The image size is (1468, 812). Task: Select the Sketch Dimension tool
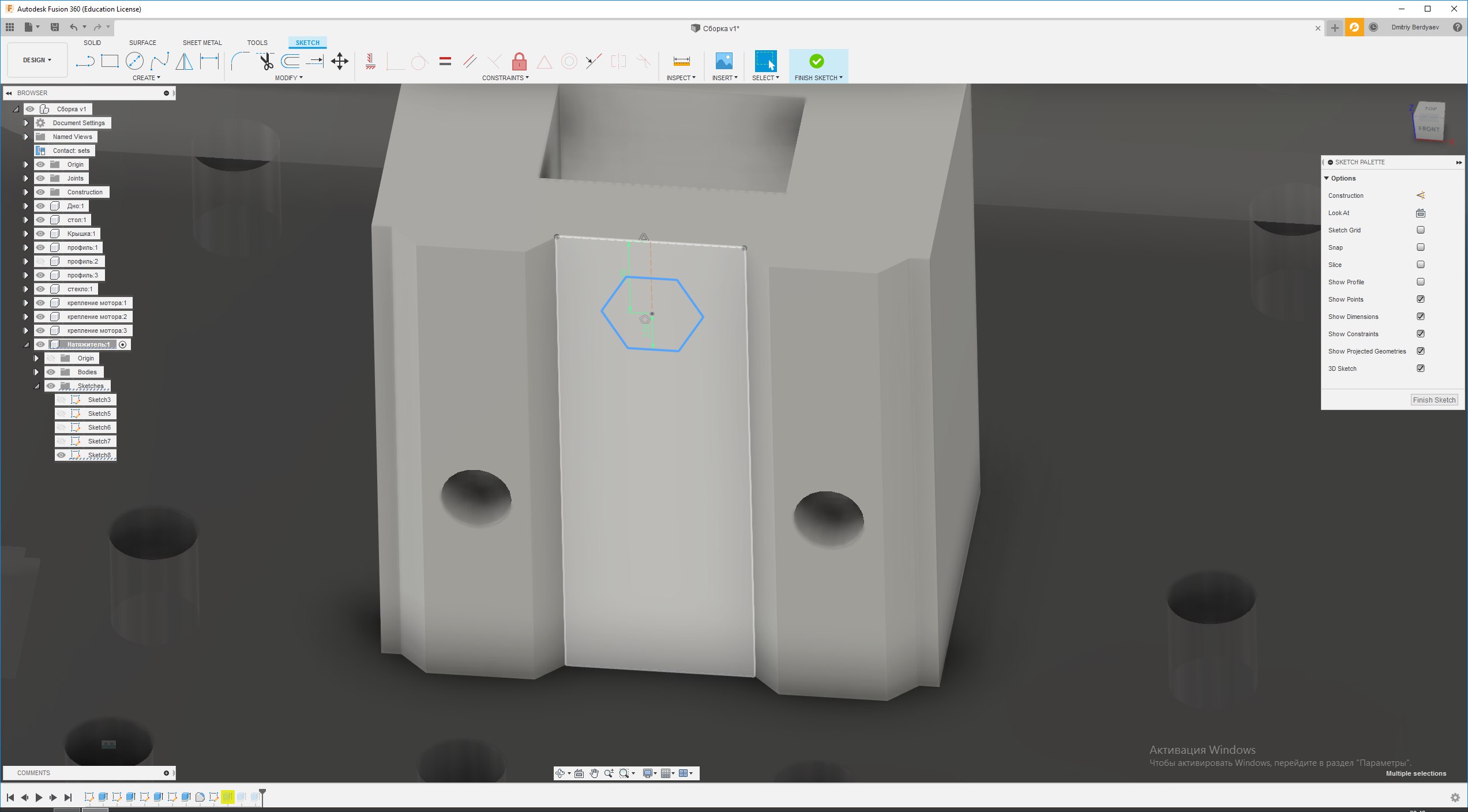coord(209,61)
